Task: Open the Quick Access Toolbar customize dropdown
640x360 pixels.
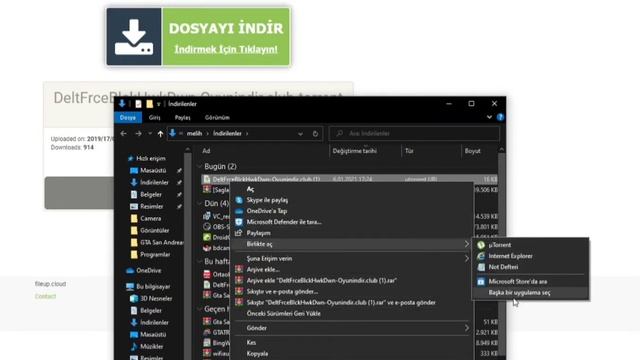Action: tap(159, 104)
